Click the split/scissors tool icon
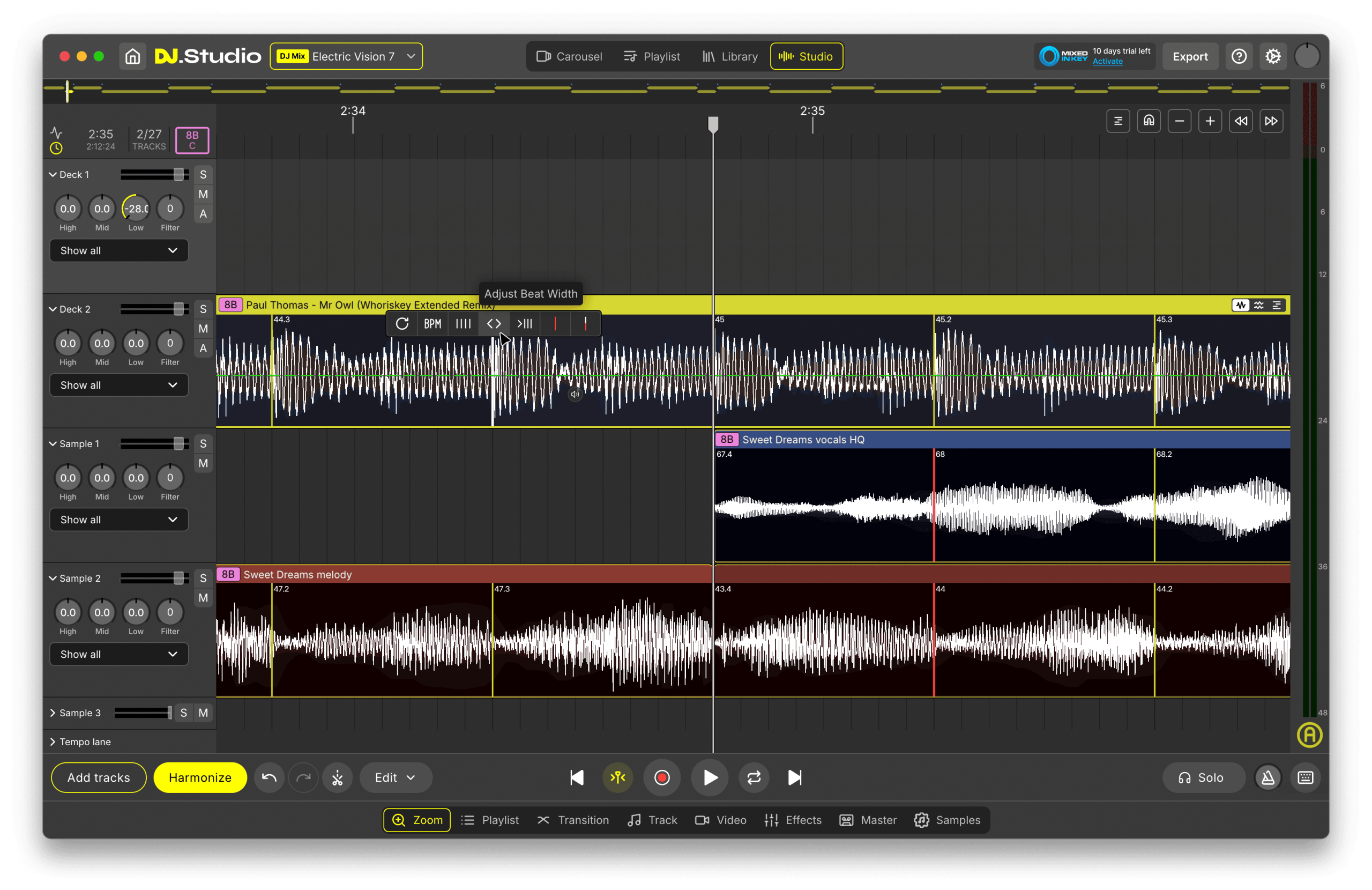Image resolution: width=1372 pixels, height=890 pixels. tap(337, 777)
